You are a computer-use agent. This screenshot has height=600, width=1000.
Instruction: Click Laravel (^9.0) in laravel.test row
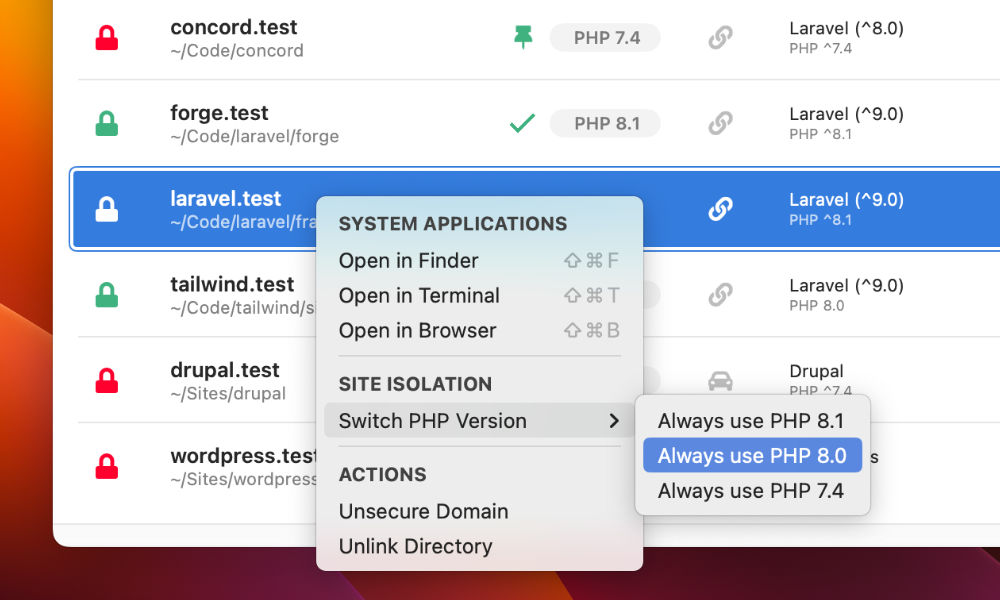[x=846, y=200]
